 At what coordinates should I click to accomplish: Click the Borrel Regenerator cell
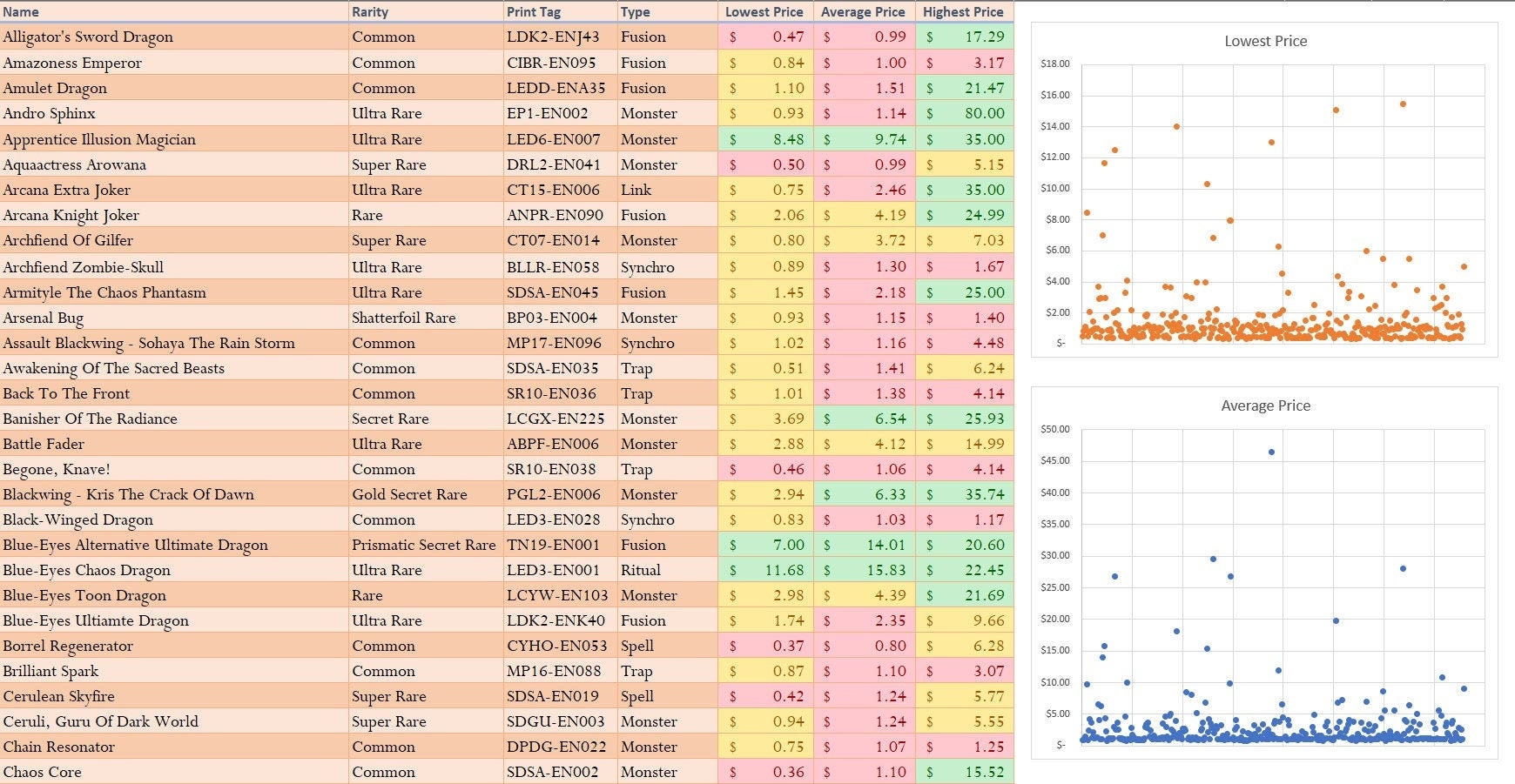coord(174,646)
